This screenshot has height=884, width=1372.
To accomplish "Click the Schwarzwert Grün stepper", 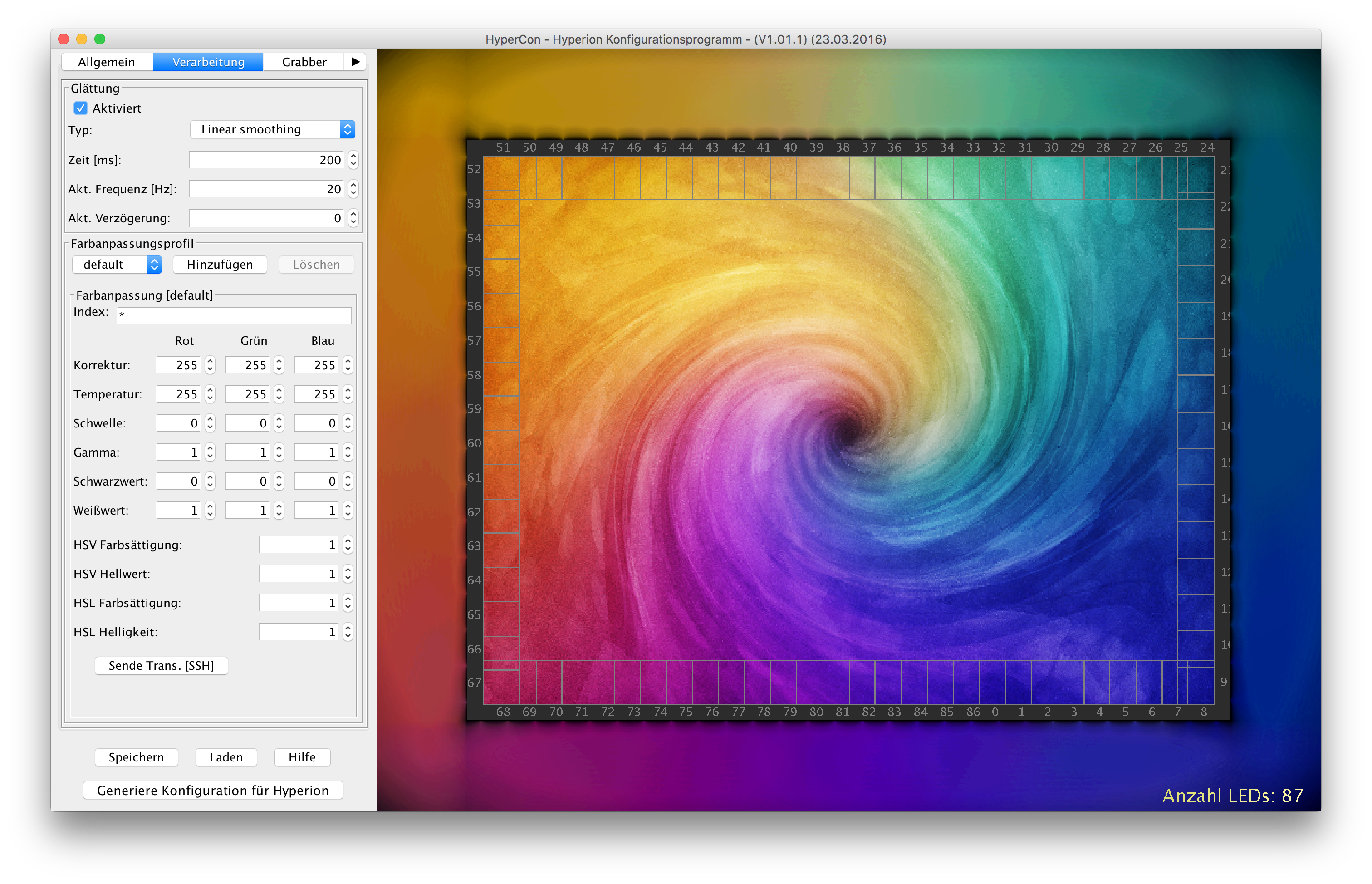I will (x=279, y=481).
